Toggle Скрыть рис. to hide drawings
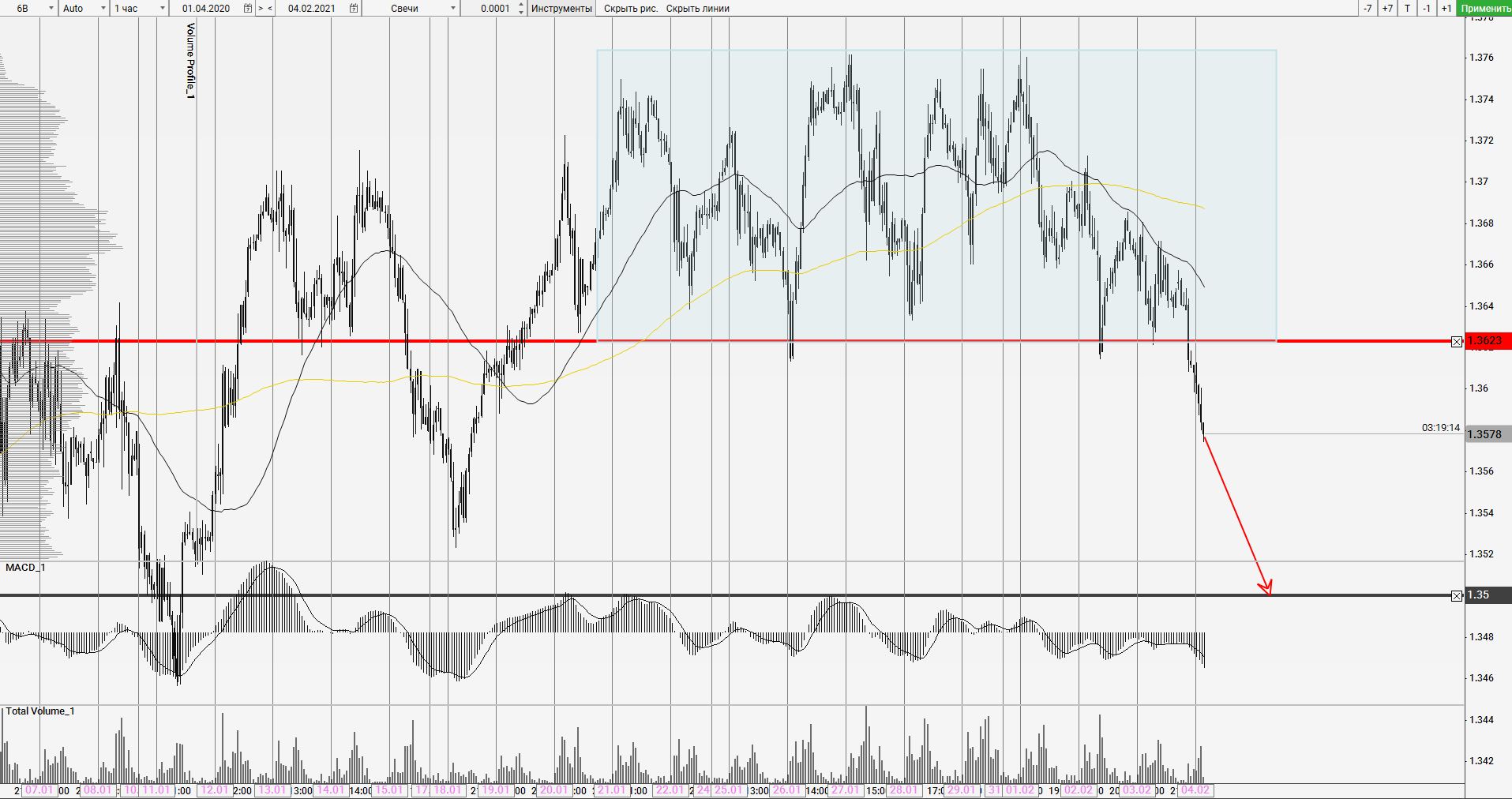This screenshot has height=799, width=1512. [x=630, y=9]
